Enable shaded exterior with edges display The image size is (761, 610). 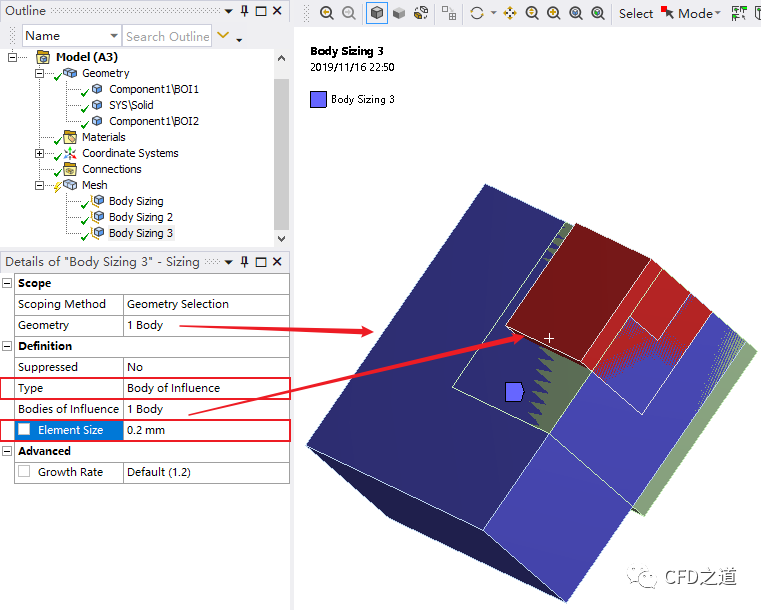pos(377,13)
